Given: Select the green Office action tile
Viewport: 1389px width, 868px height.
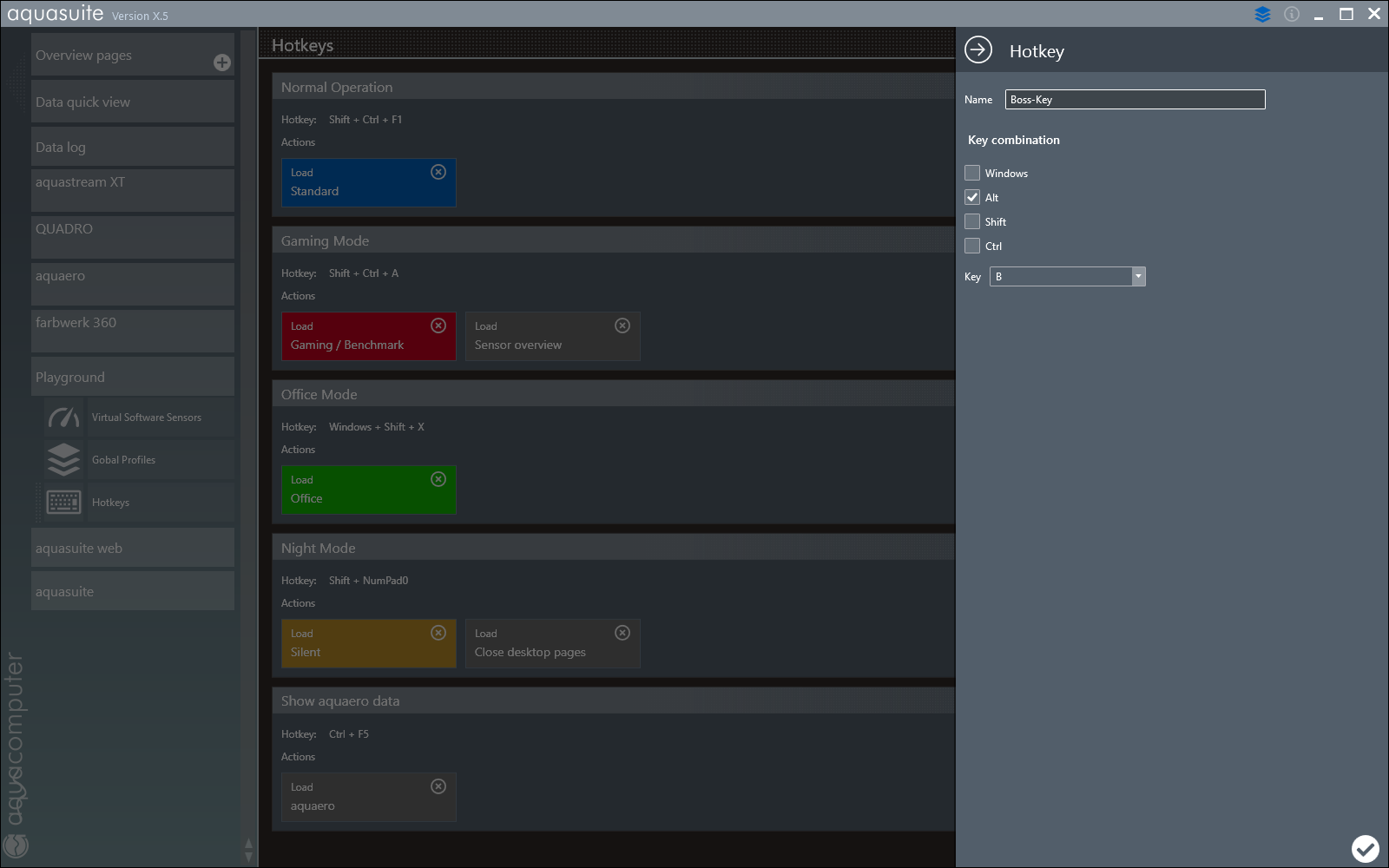Looking at the screenshot, I should pos(368,490).
